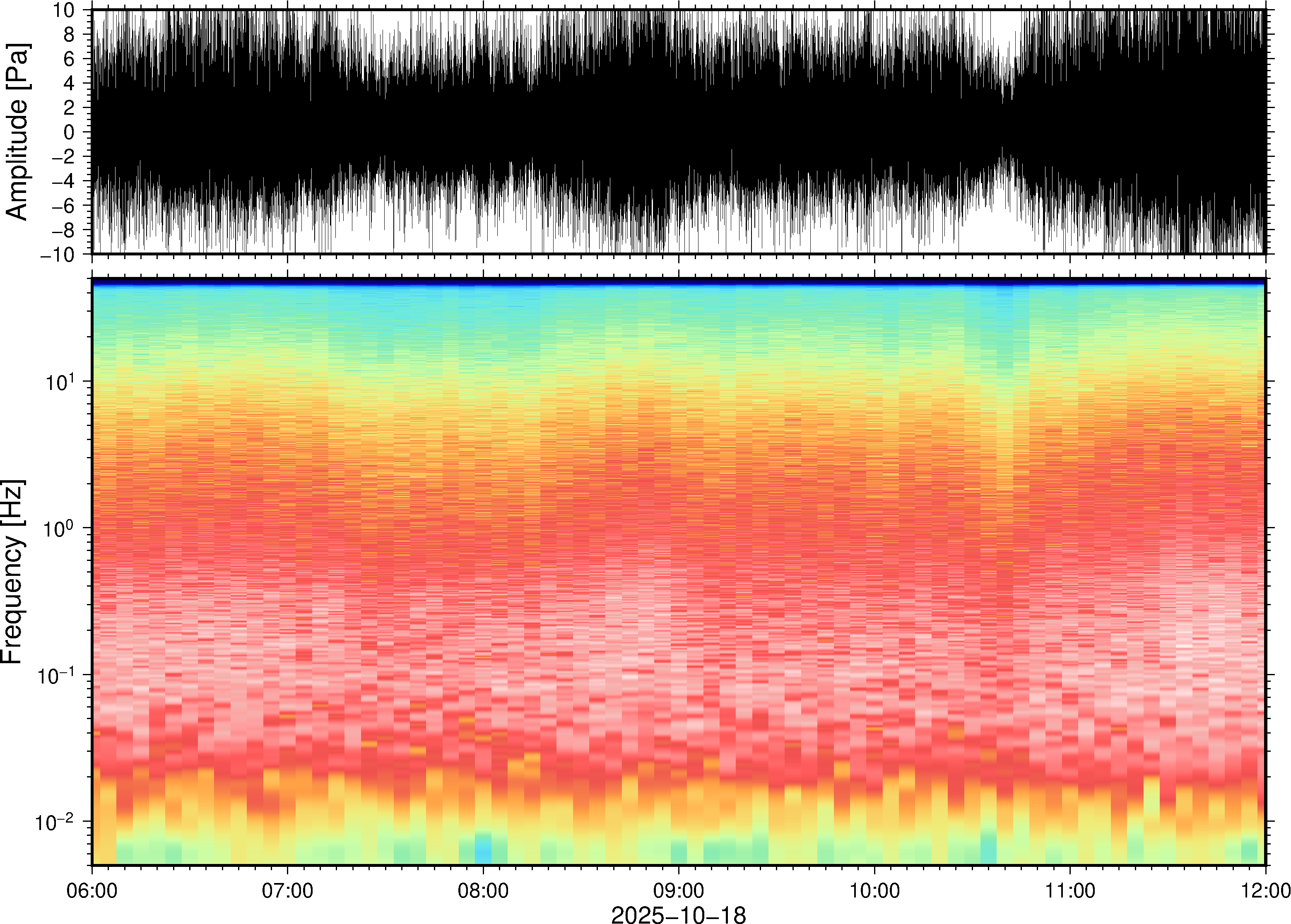Viewport: 1291px width, 924px height.
Task: Click the 09:00 time axis label
Action: pyautogui.click(x=679, y=890)
